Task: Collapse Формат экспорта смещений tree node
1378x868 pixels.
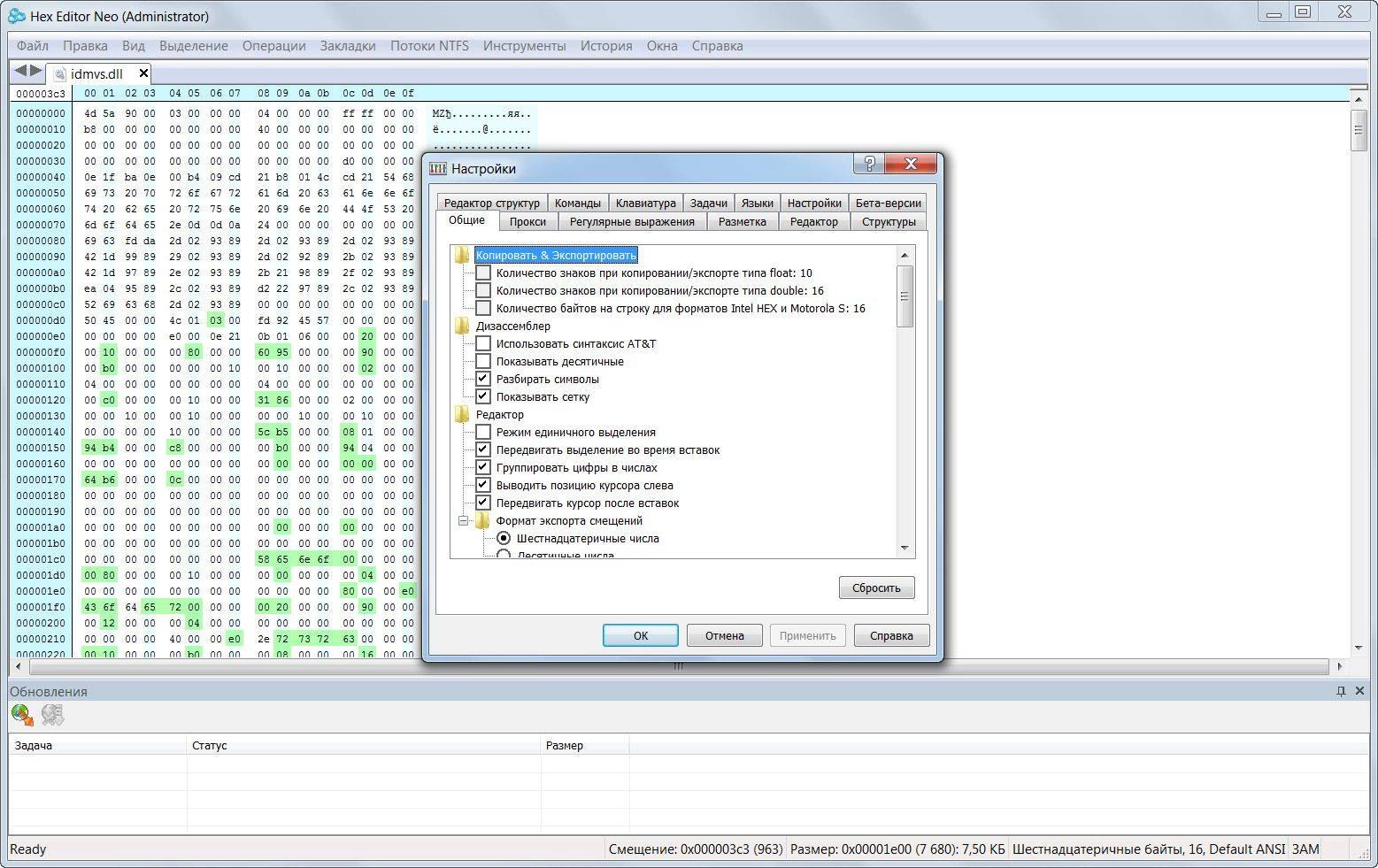Action: [463, 520]
